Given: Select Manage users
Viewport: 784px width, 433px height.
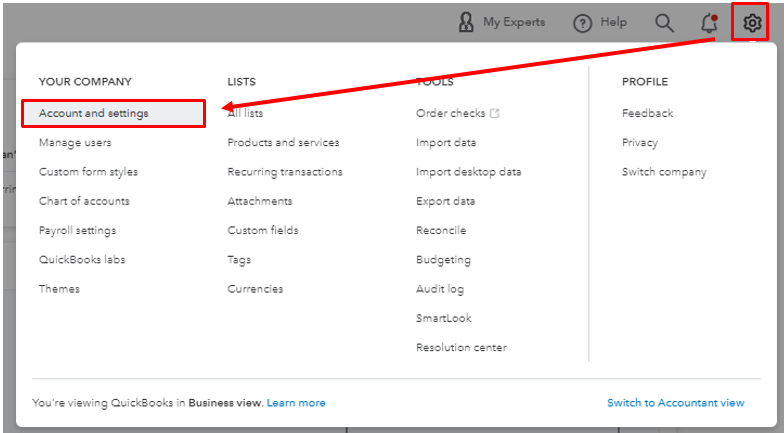Looking at the screenshot, I should (x=75, y=143).
